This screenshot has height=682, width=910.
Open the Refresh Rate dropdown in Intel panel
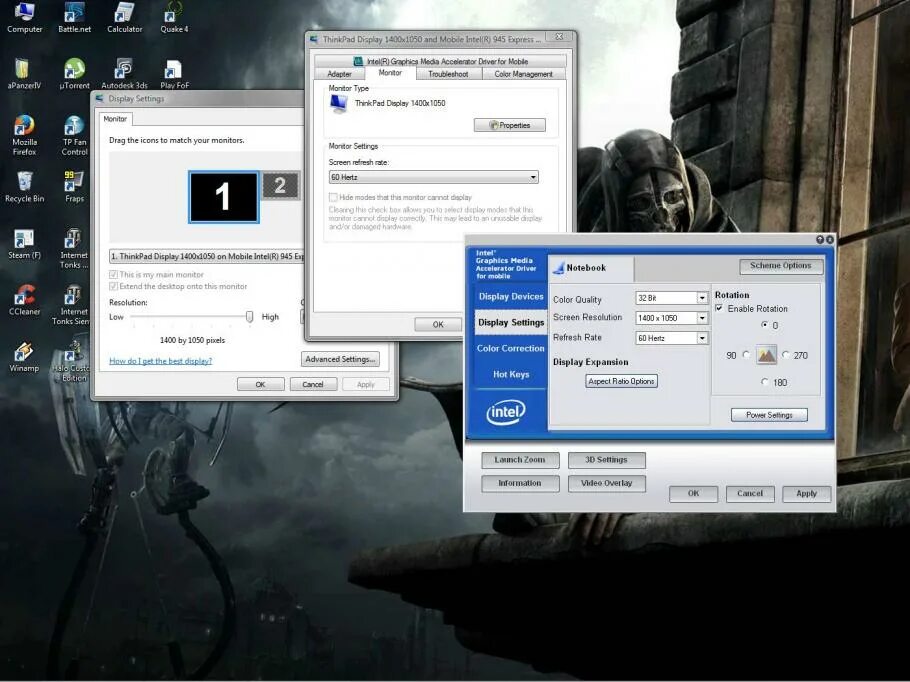(x=672, y=338)
